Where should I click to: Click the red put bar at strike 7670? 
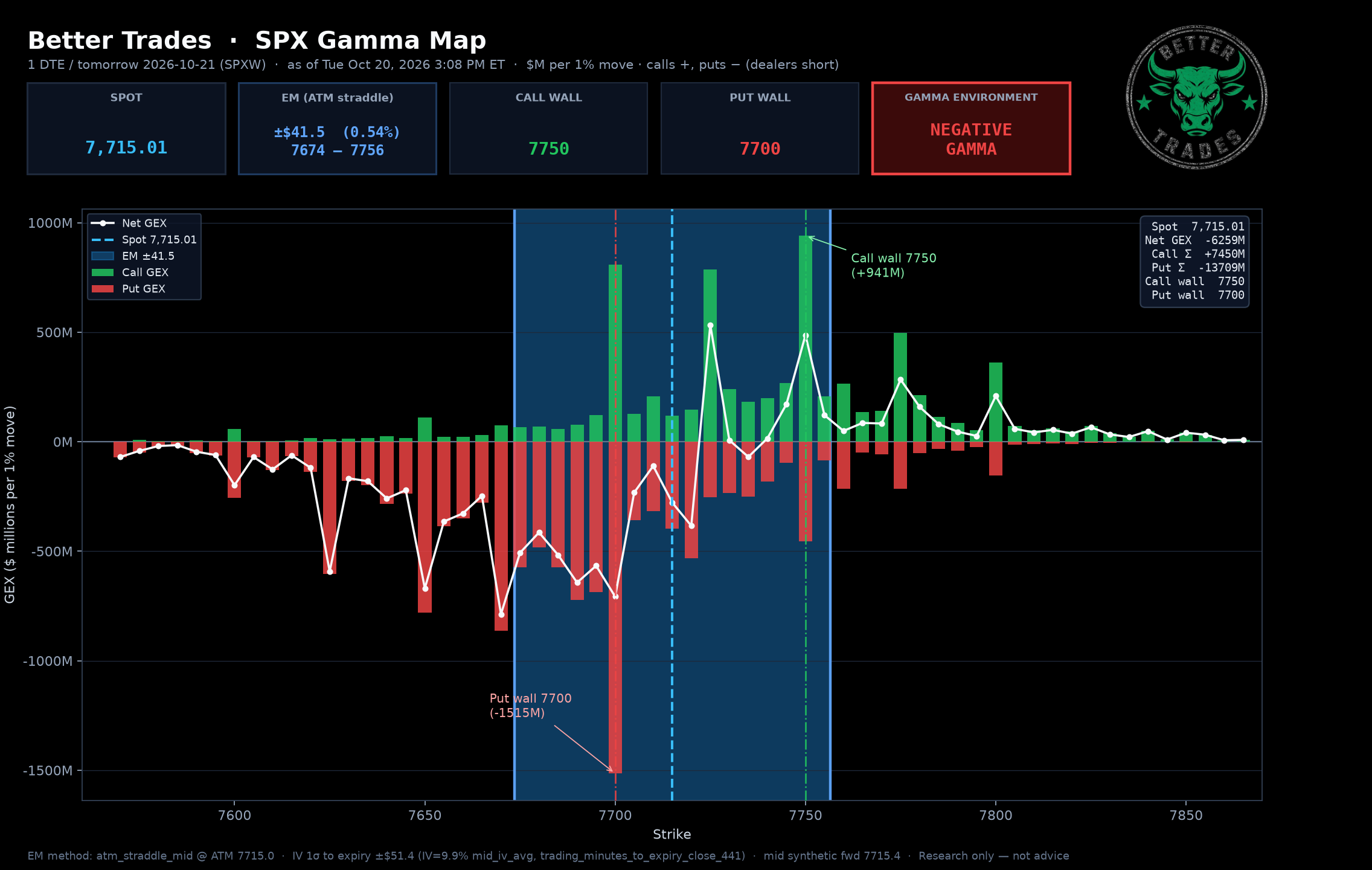point(501,536)
